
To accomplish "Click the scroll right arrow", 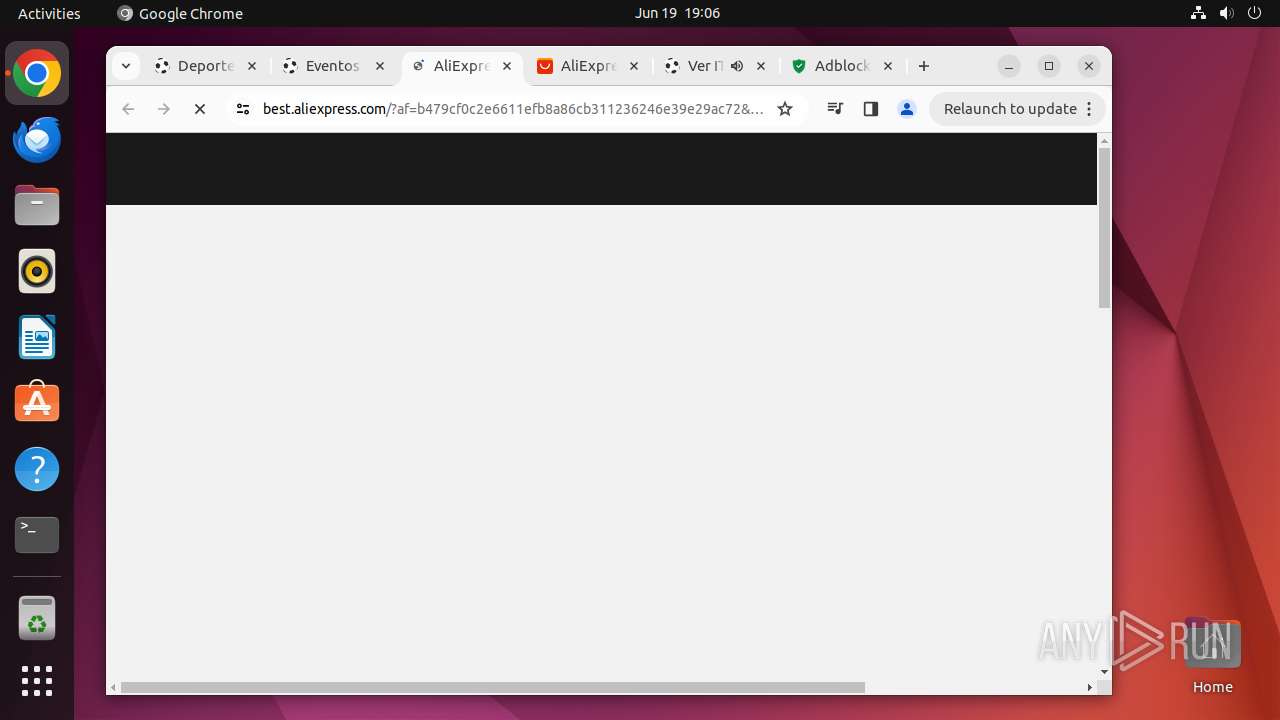I will tap(1090, 687).
